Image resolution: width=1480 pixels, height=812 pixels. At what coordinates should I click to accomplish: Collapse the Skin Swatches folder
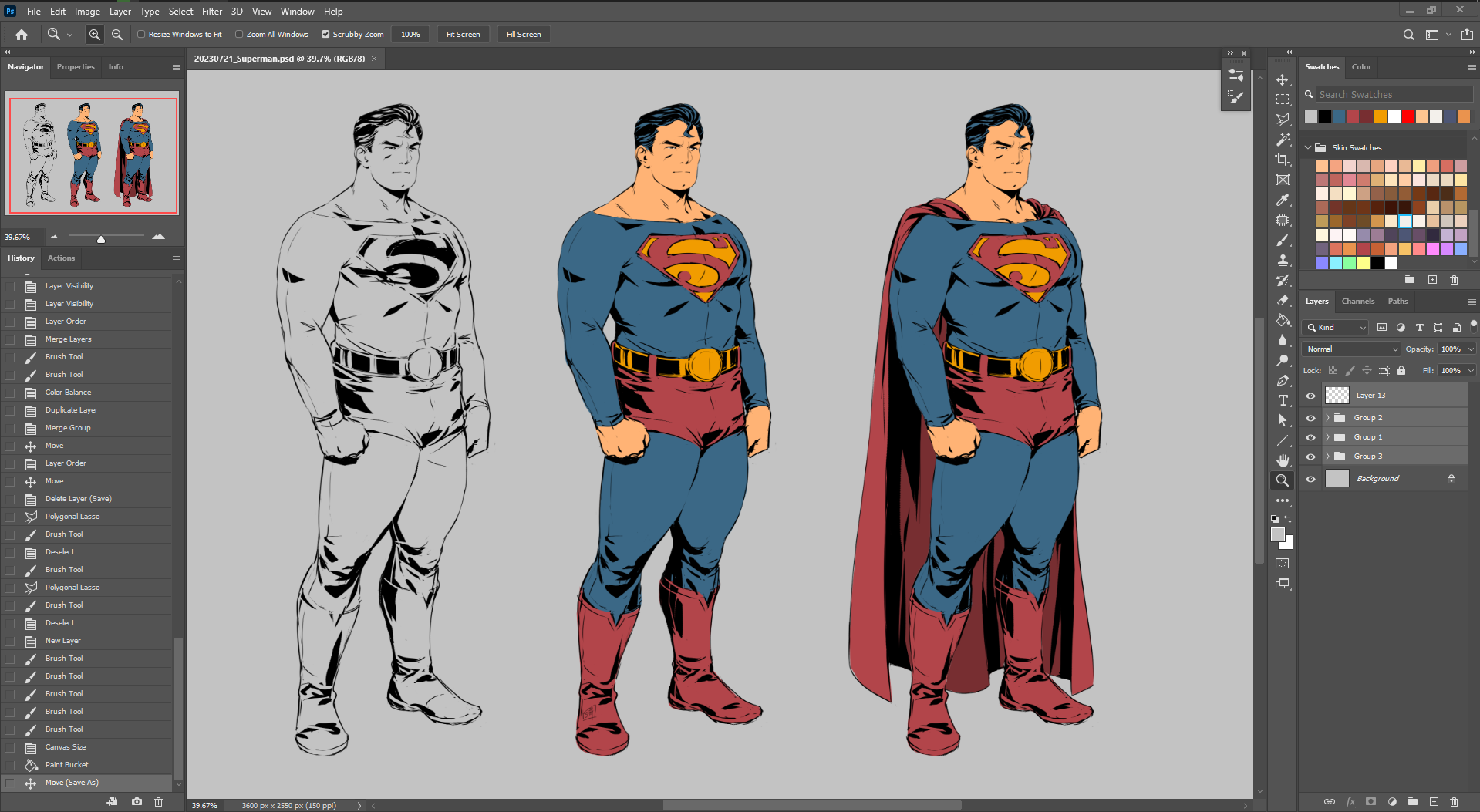pyautogui.click(x=1308, y=147)
